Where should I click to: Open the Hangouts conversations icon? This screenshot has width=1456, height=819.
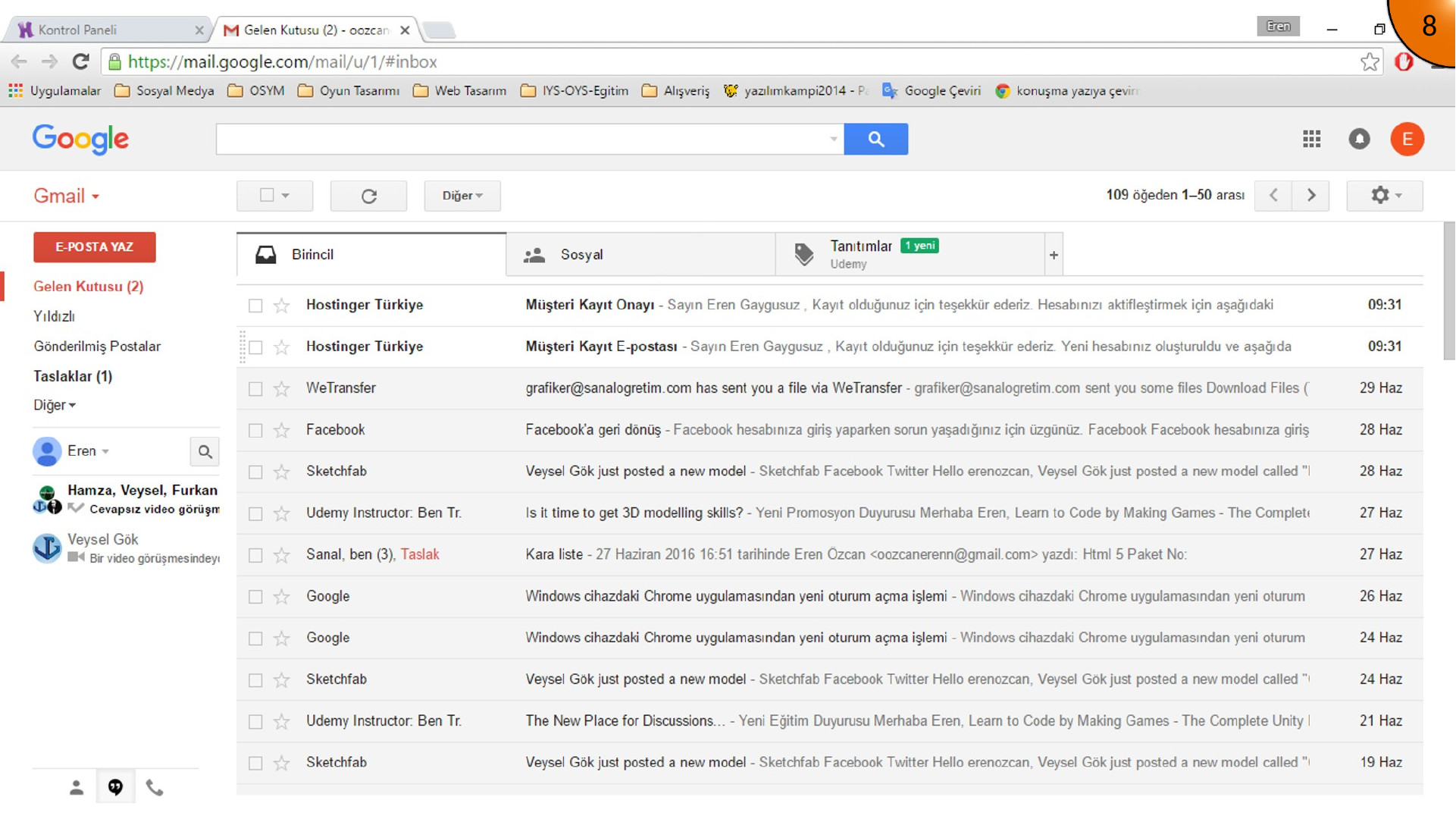pos(115,788)
